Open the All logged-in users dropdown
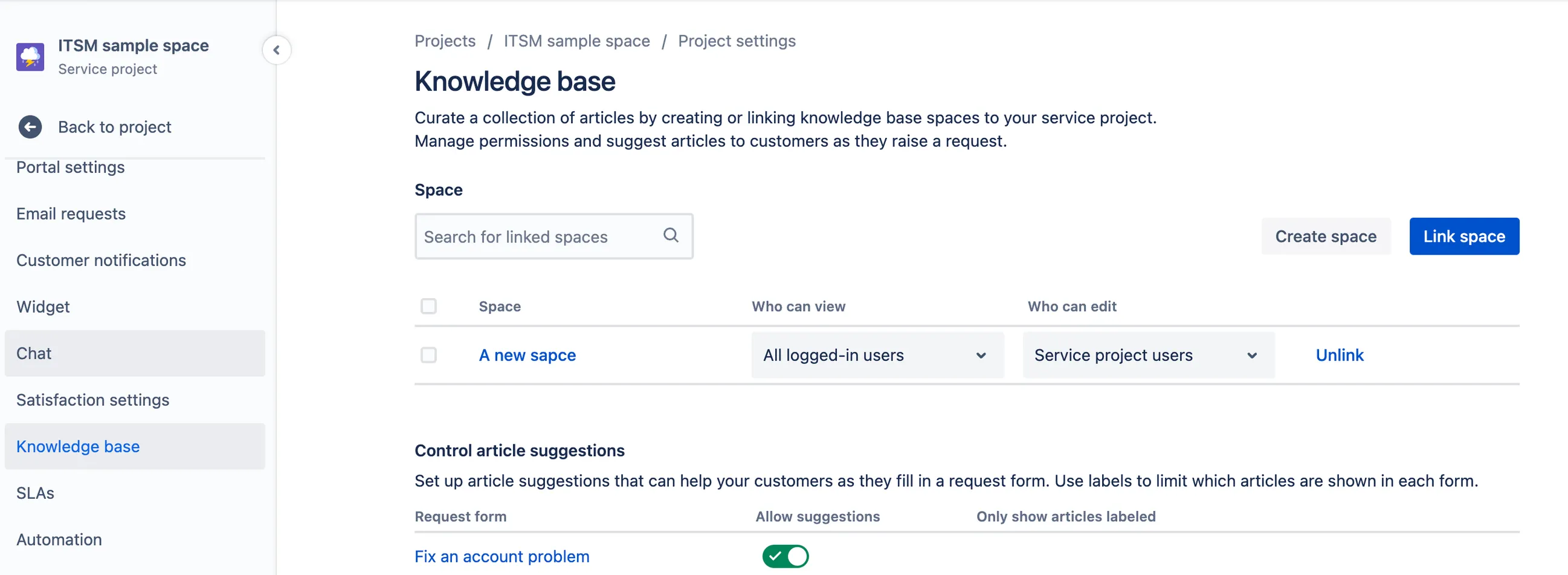This screenshot has height=575, width=1568. click(x=877, y=355)
